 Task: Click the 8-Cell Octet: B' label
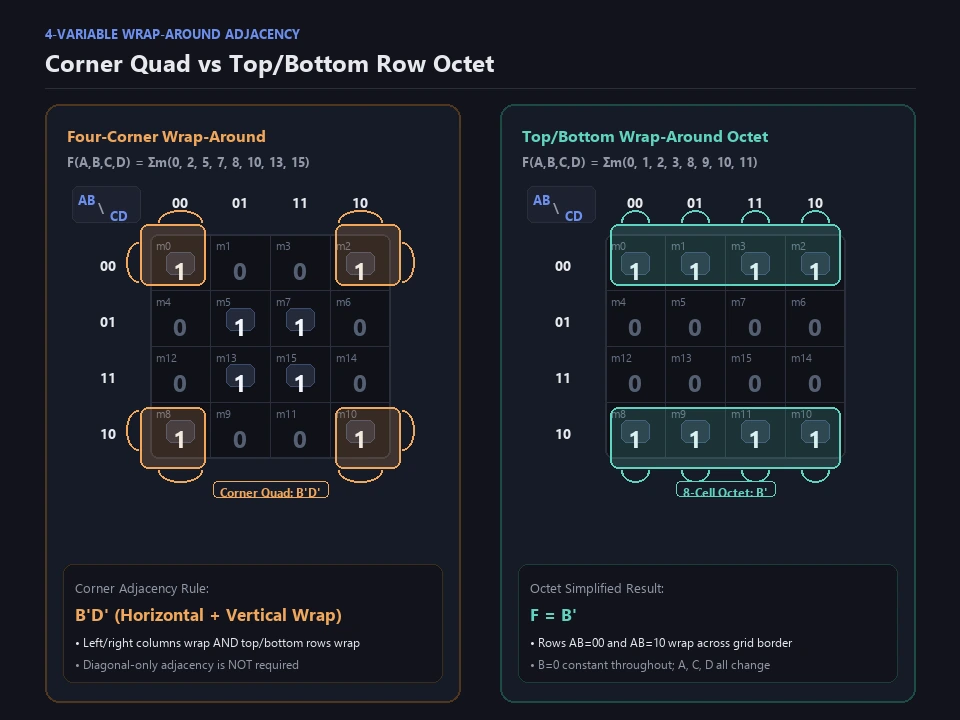(726, 491)
